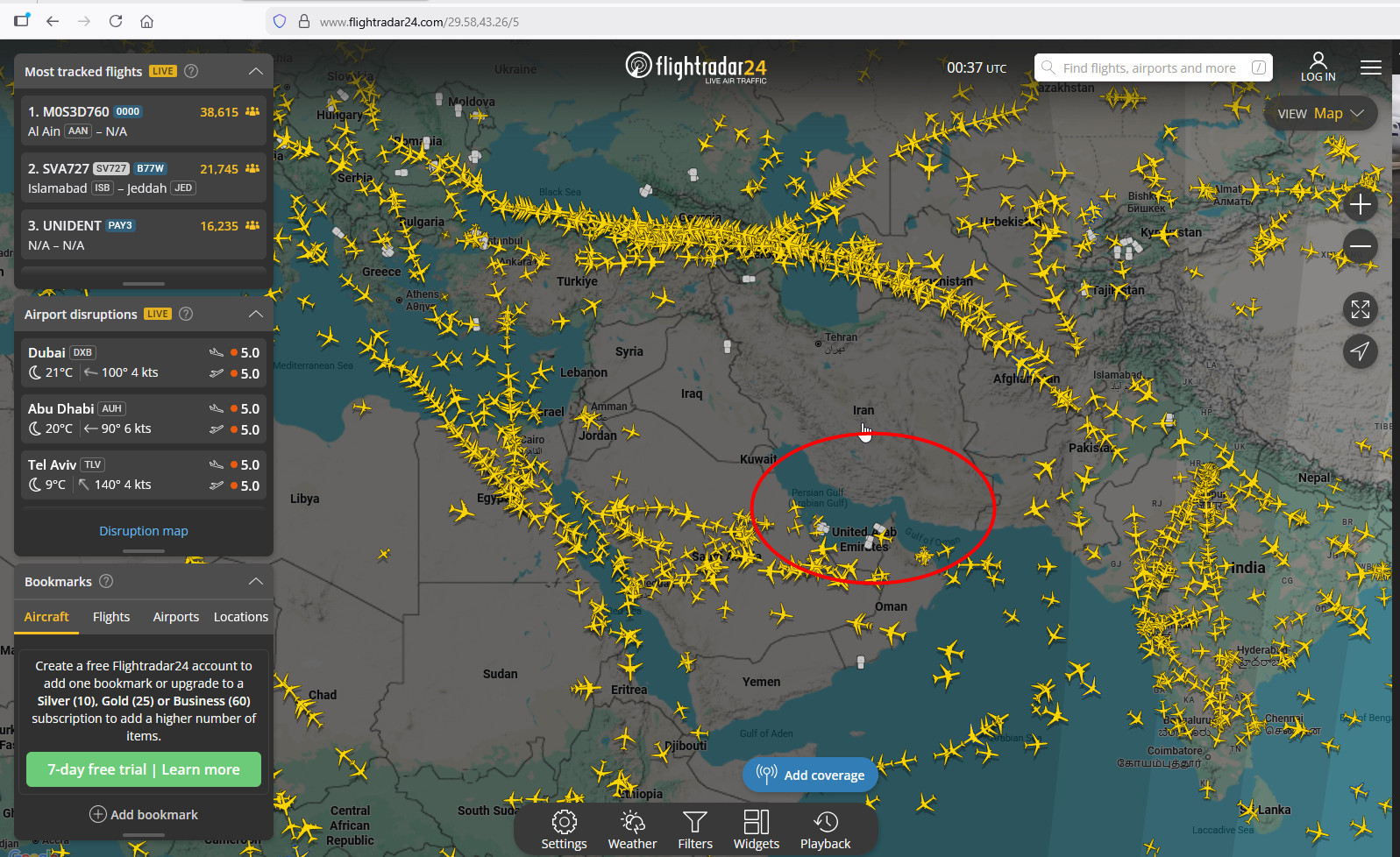This screenshot has width=1400, height=857.
Task: Open the Settings icon in bottom toolbar
Action: tap(564, 830)
